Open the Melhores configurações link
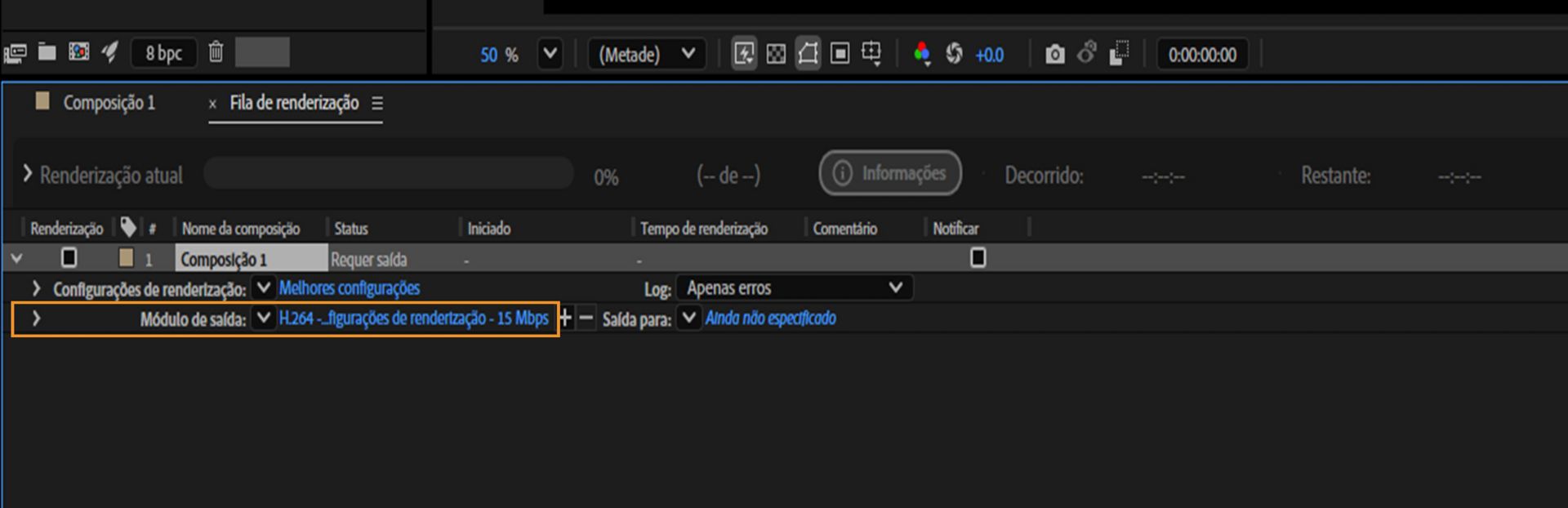This screenshot has height=508, width=1568. tap(350, 288)
